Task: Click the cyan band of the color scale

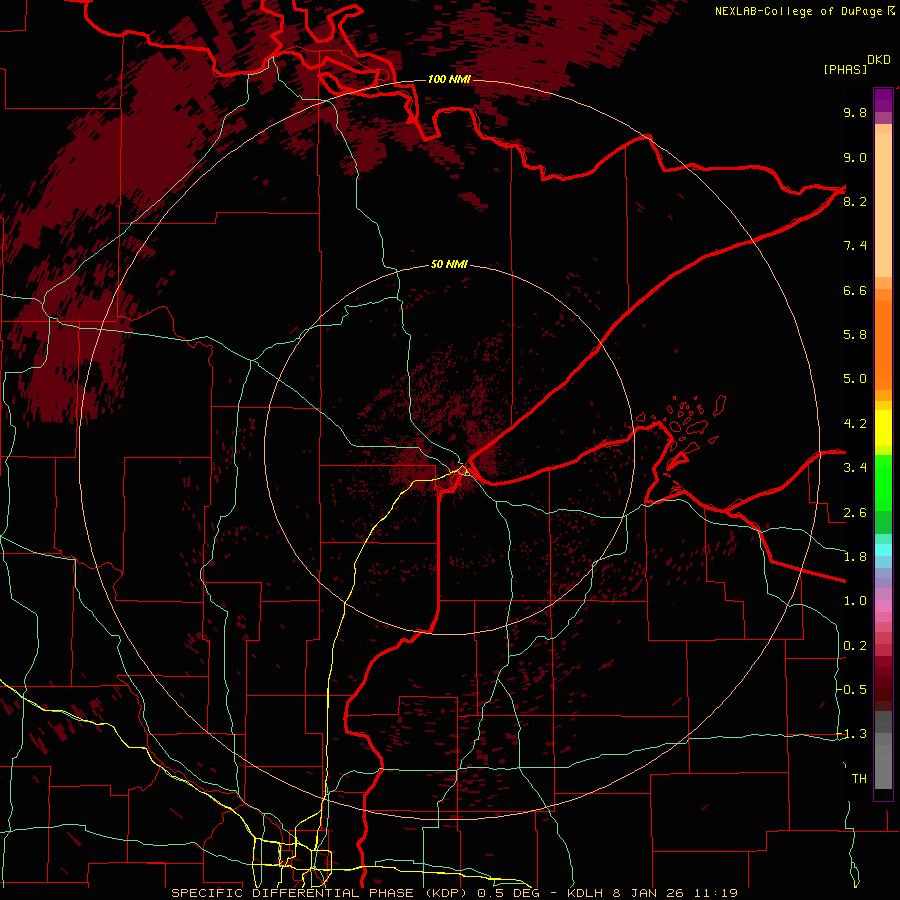Action: [x=883, y=550]
